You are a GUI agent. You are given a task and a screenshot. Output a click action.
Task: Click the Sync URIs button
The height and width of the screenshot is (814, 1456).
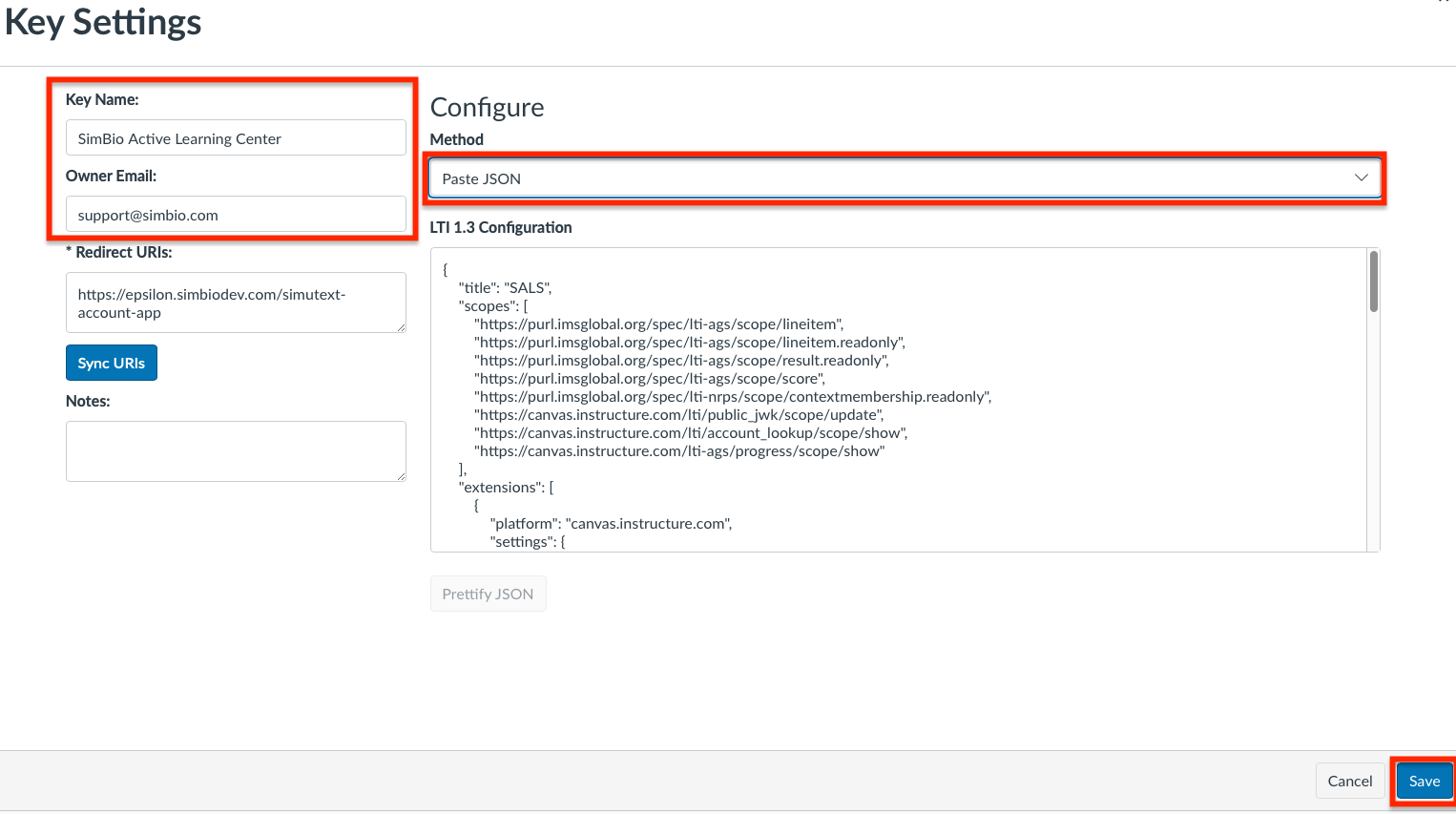tap(112, 363)
